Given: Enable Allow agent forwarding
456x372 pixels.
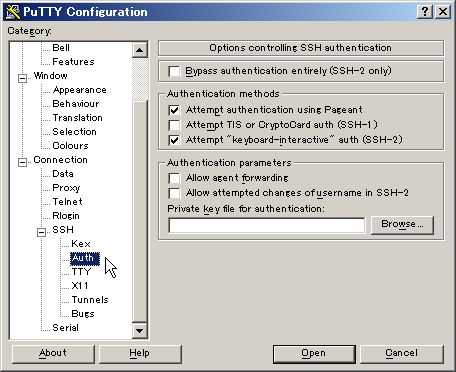Looking at the screenshot, I should (174, 178).
